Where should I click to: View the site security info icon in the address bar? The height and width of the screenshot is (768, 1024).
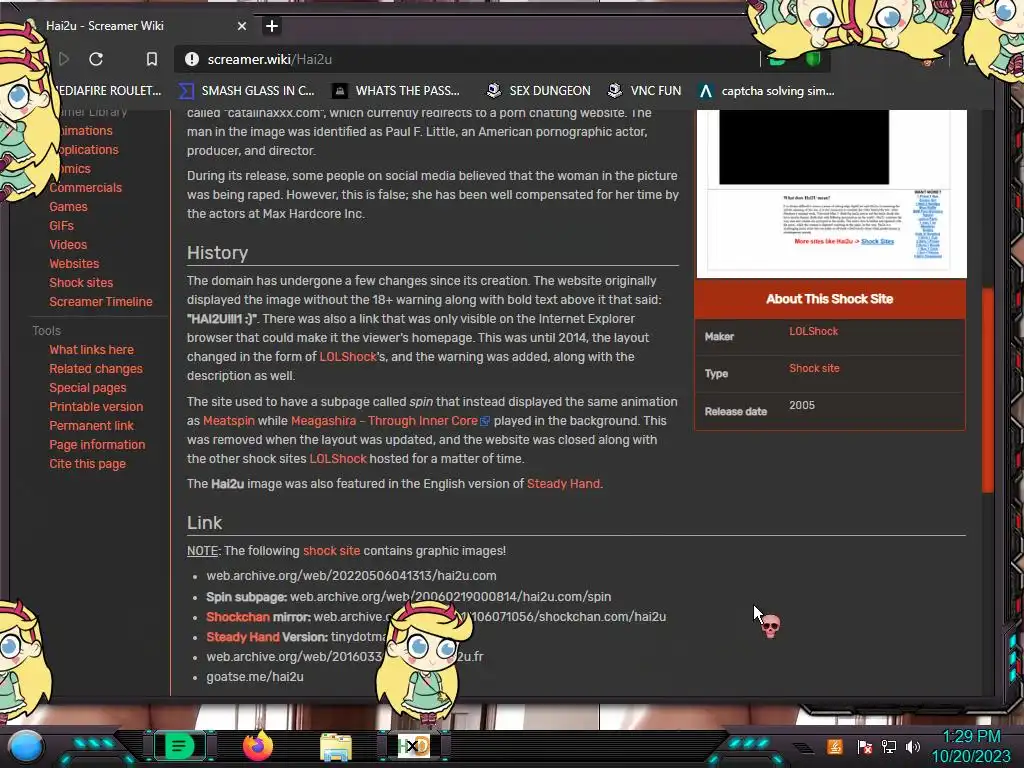click(x=191, y=59)
